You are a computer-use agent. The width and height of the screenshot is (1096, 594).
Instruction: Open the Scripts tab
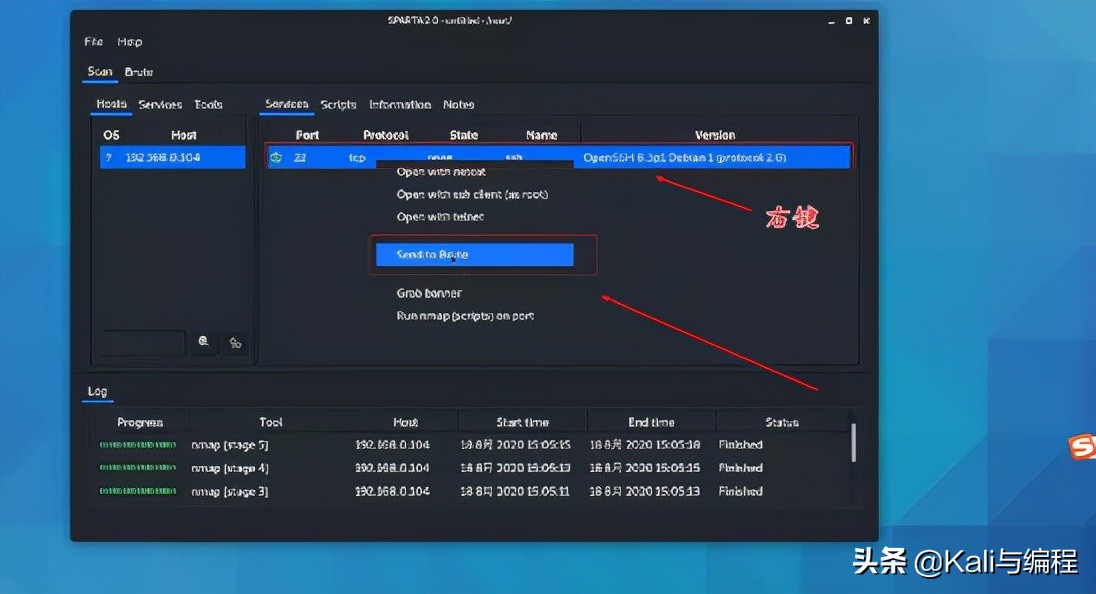(x=338, y=105)
